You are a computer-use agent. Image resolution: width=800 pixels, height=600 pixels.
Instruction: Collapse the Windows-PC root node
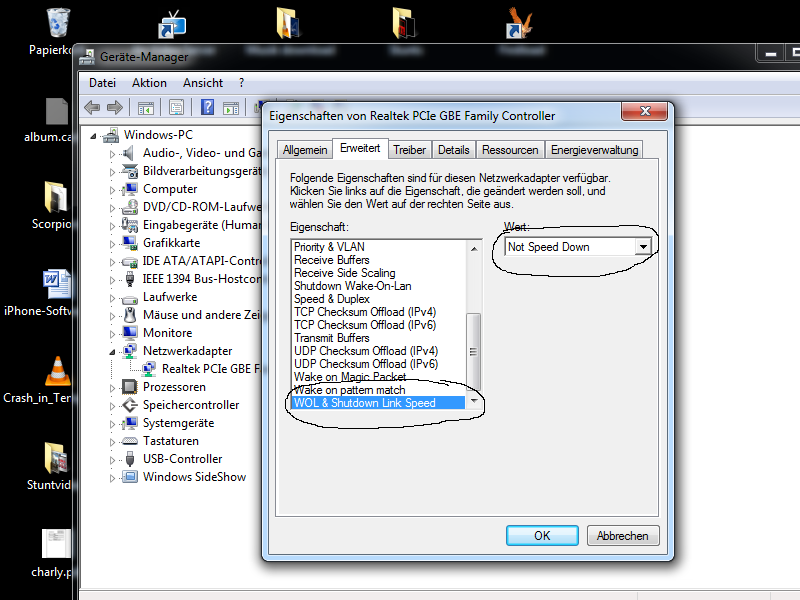[x=93, y=136]
